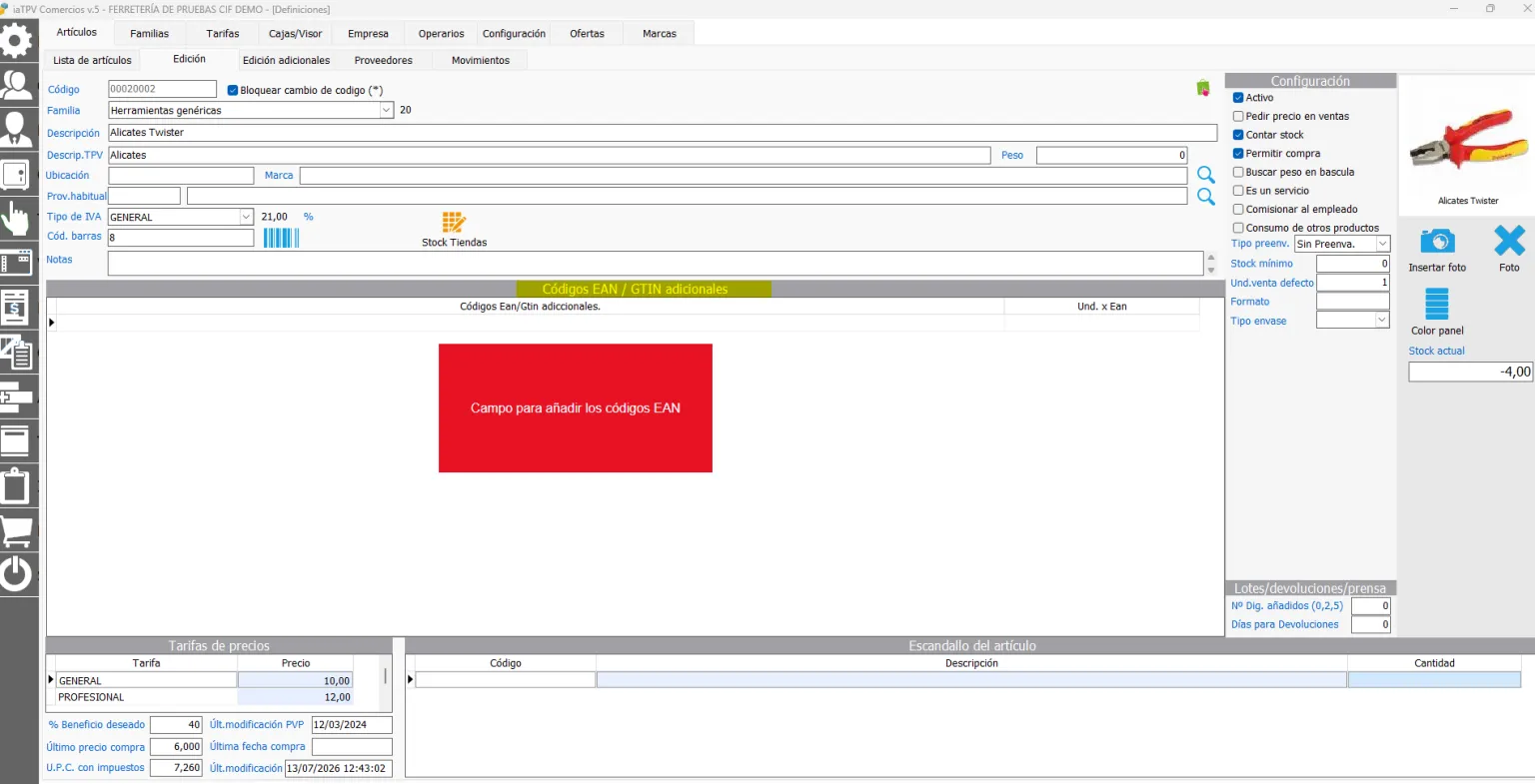The width and height of the screenshot is (1535, 784).
Task: Open the Color panel icon
Action: [1436, 304]
